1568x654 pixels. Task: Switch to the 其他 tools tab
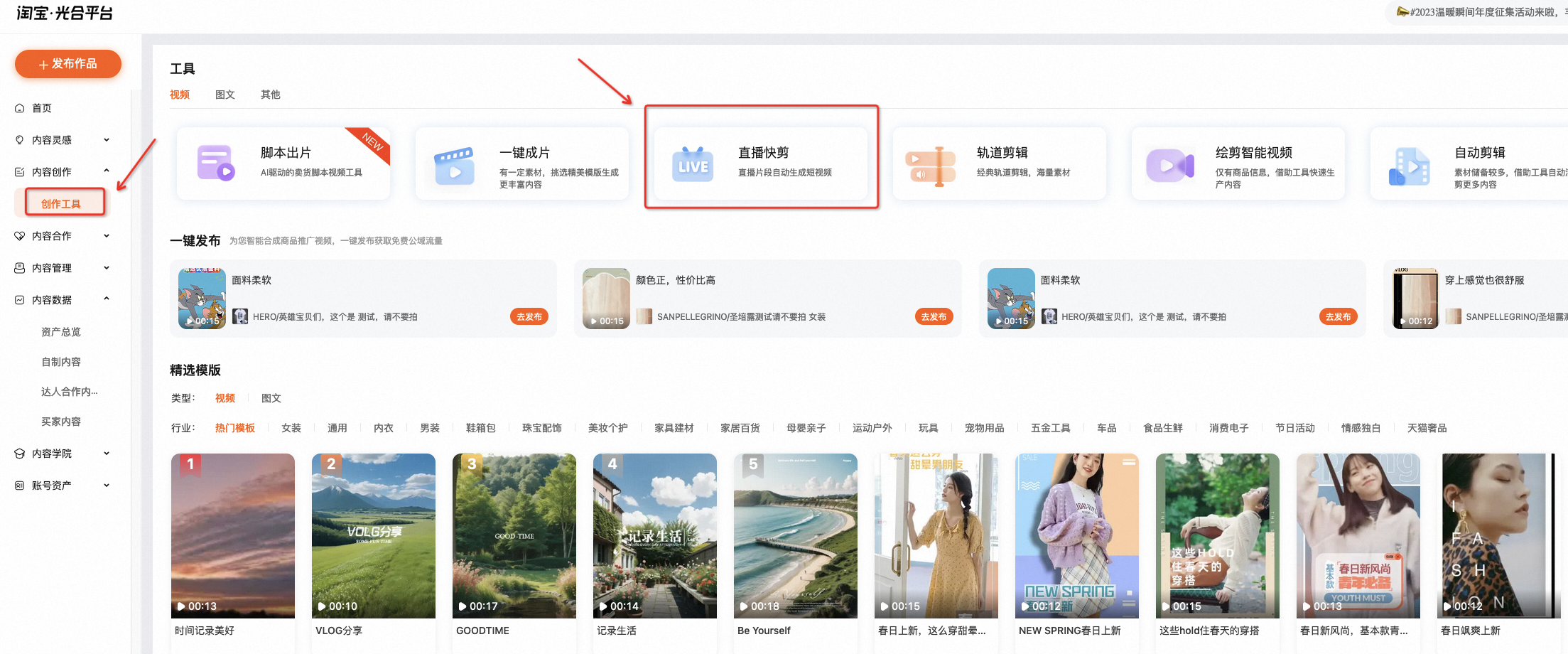(x=271, y=95)
